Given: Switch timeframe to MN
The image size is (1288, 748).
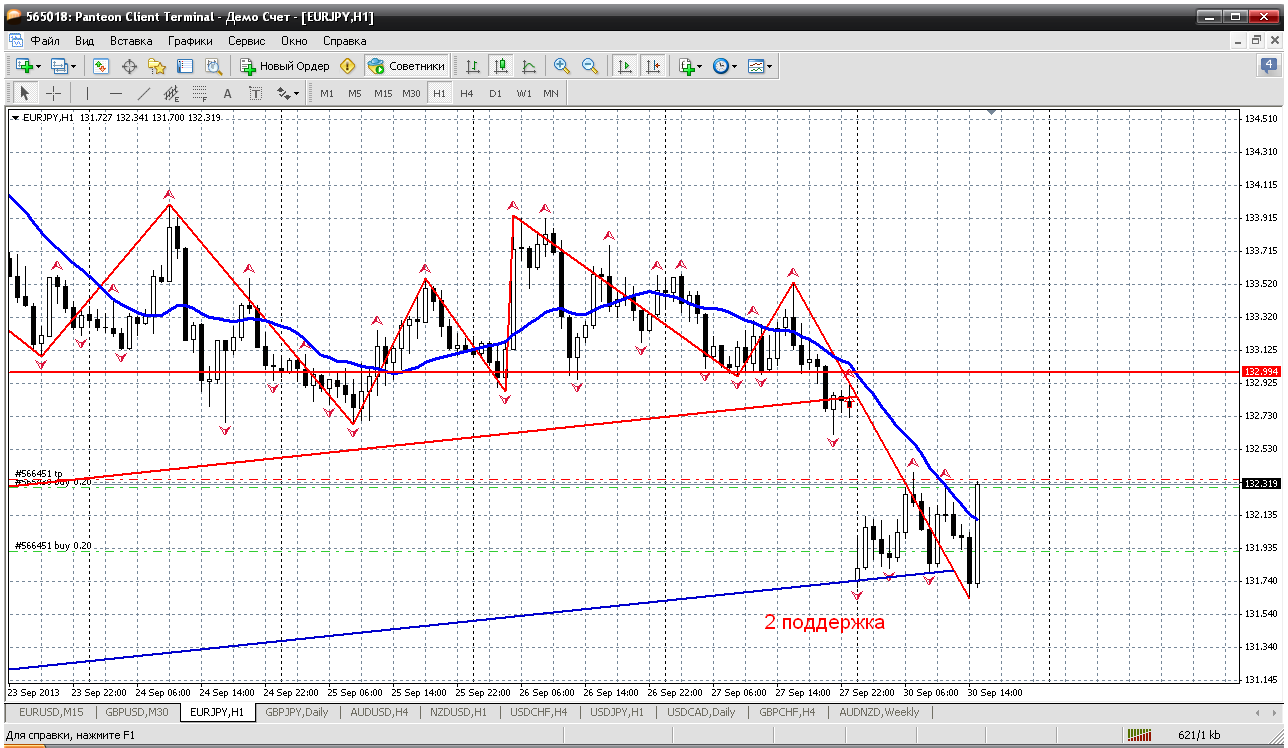Looking at the screenshot, I should click(x=551, y=93).
